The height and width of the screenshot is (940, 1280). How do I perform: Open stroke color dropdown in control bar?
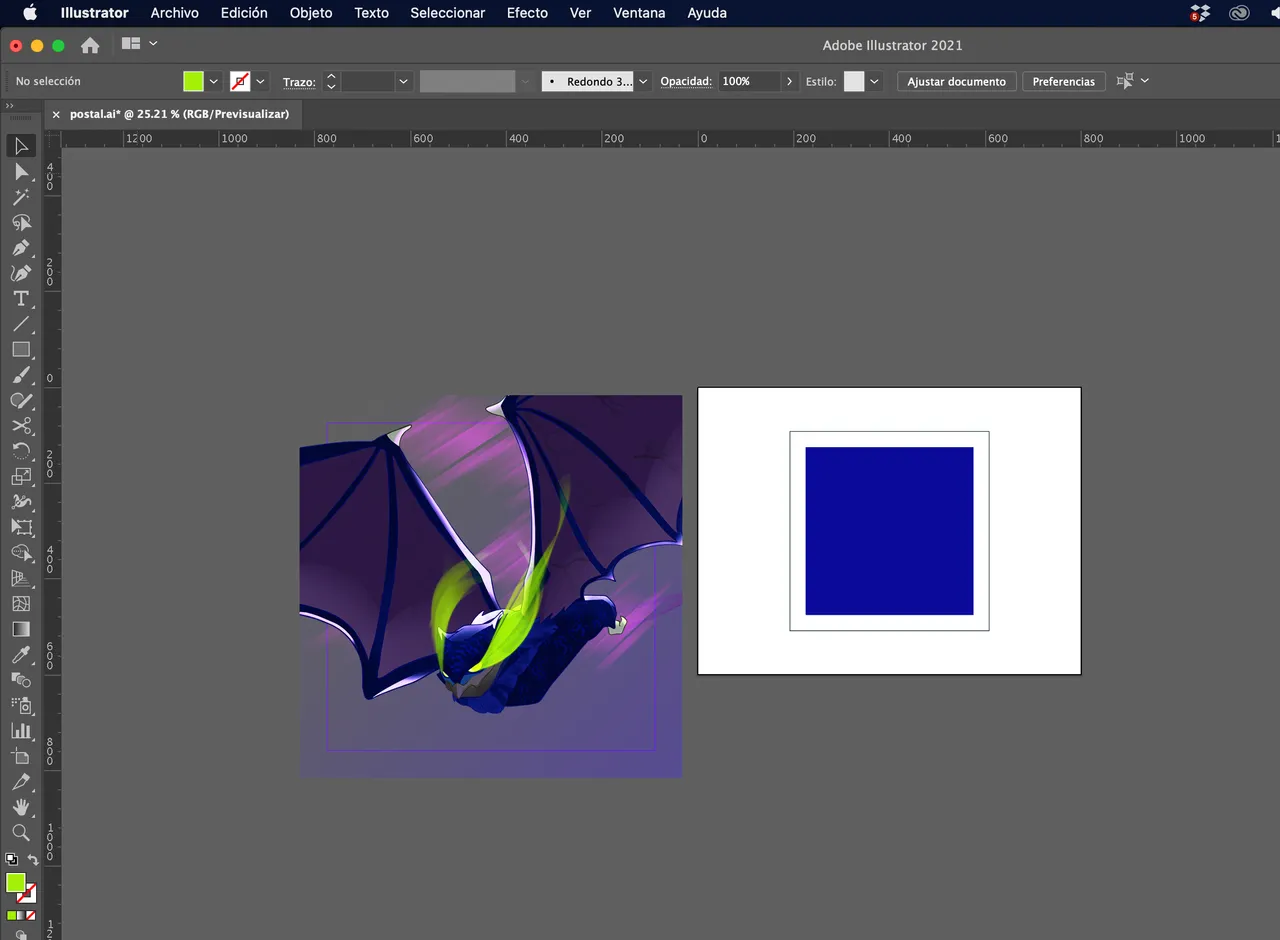(261, 81)
